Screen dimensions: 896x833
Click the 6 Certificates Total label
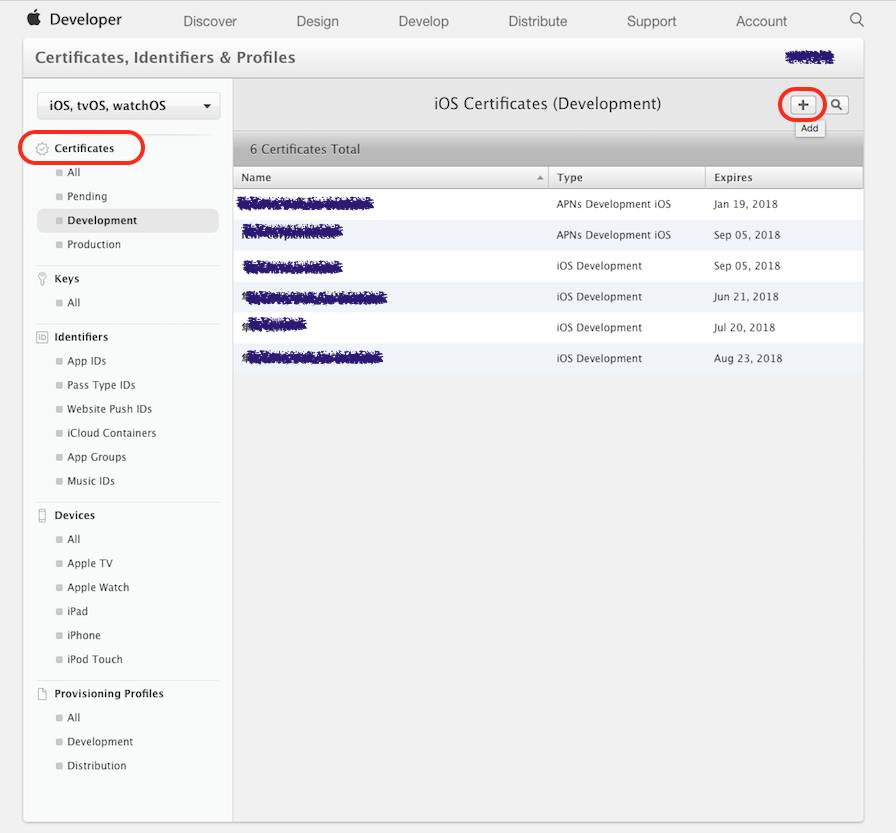(x=305, y=149)
